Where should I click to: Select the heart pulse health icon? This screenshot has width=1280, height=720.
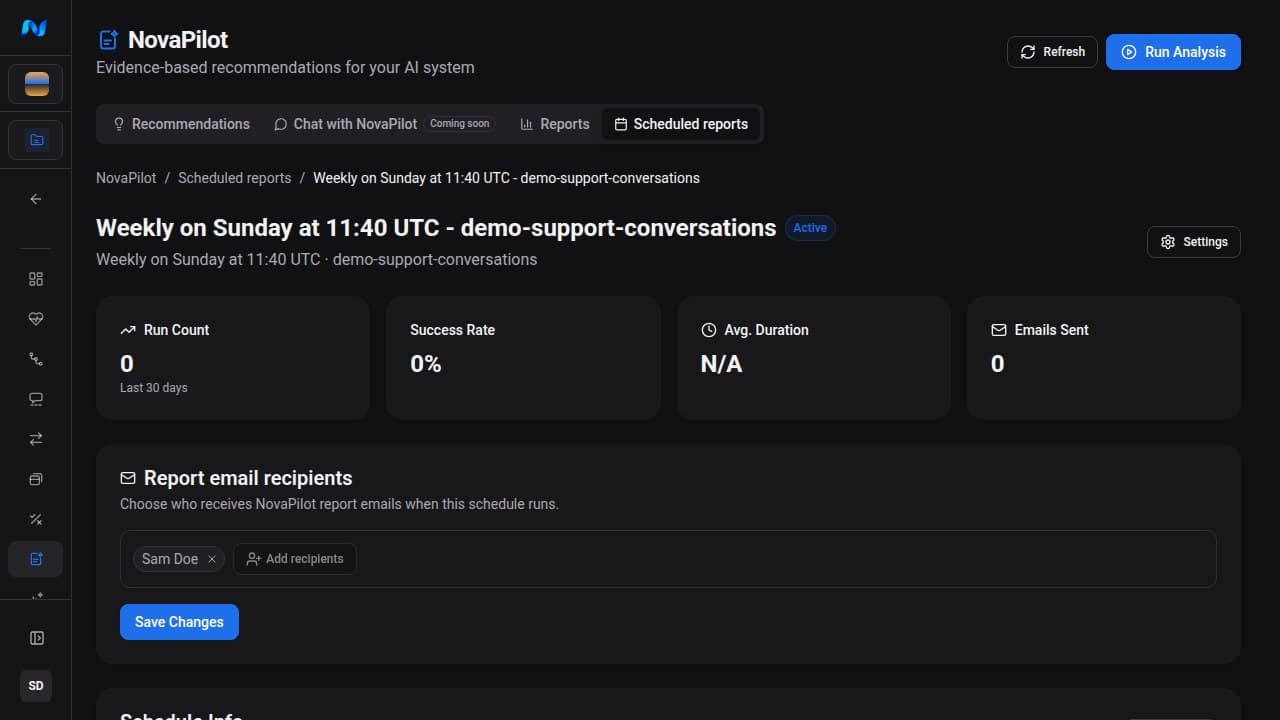(x=36, y=319)
